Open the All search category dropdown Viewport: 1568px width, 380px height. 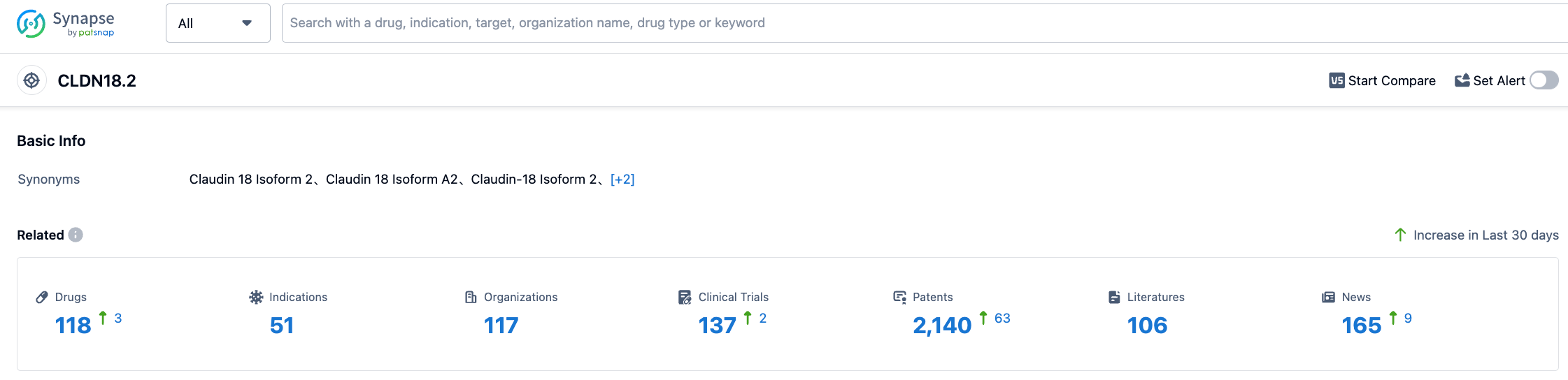click(x=218, y=23)
